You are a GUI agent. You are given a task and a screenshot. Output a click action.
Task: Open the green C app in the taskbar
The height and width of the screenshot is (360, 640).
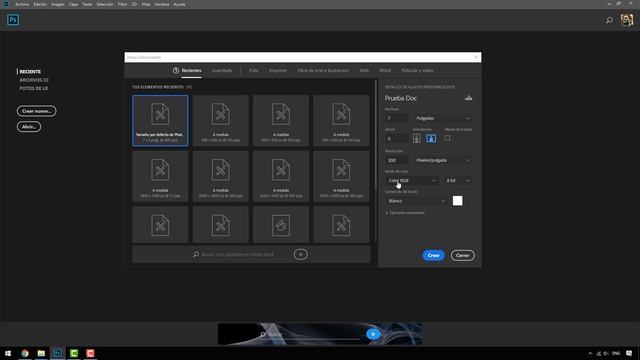click(x=74, y=353)
